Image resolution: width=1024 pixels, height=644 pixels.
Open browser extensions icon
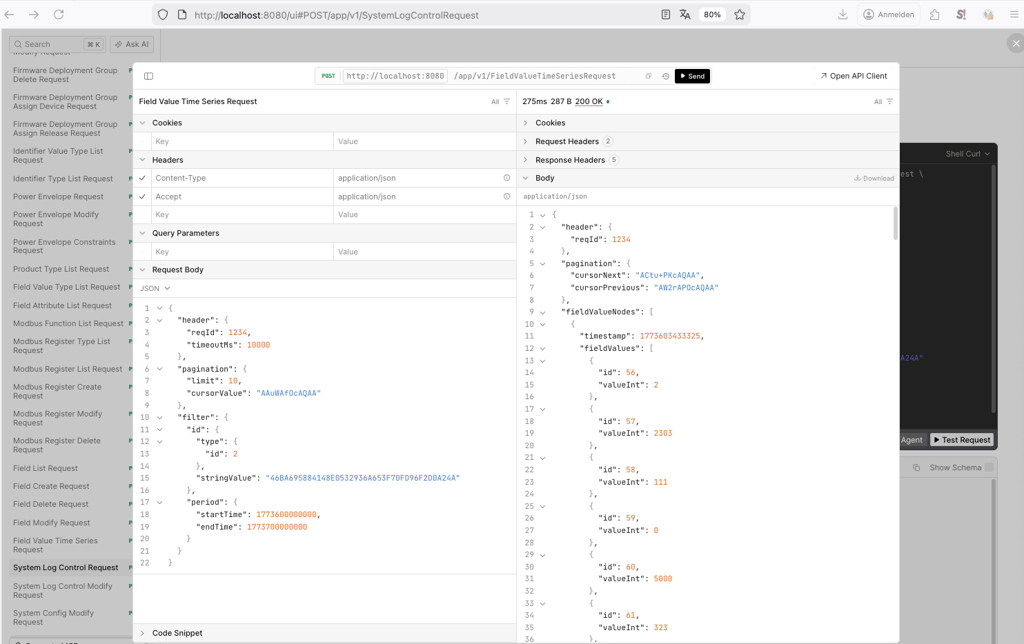[935, 14]
